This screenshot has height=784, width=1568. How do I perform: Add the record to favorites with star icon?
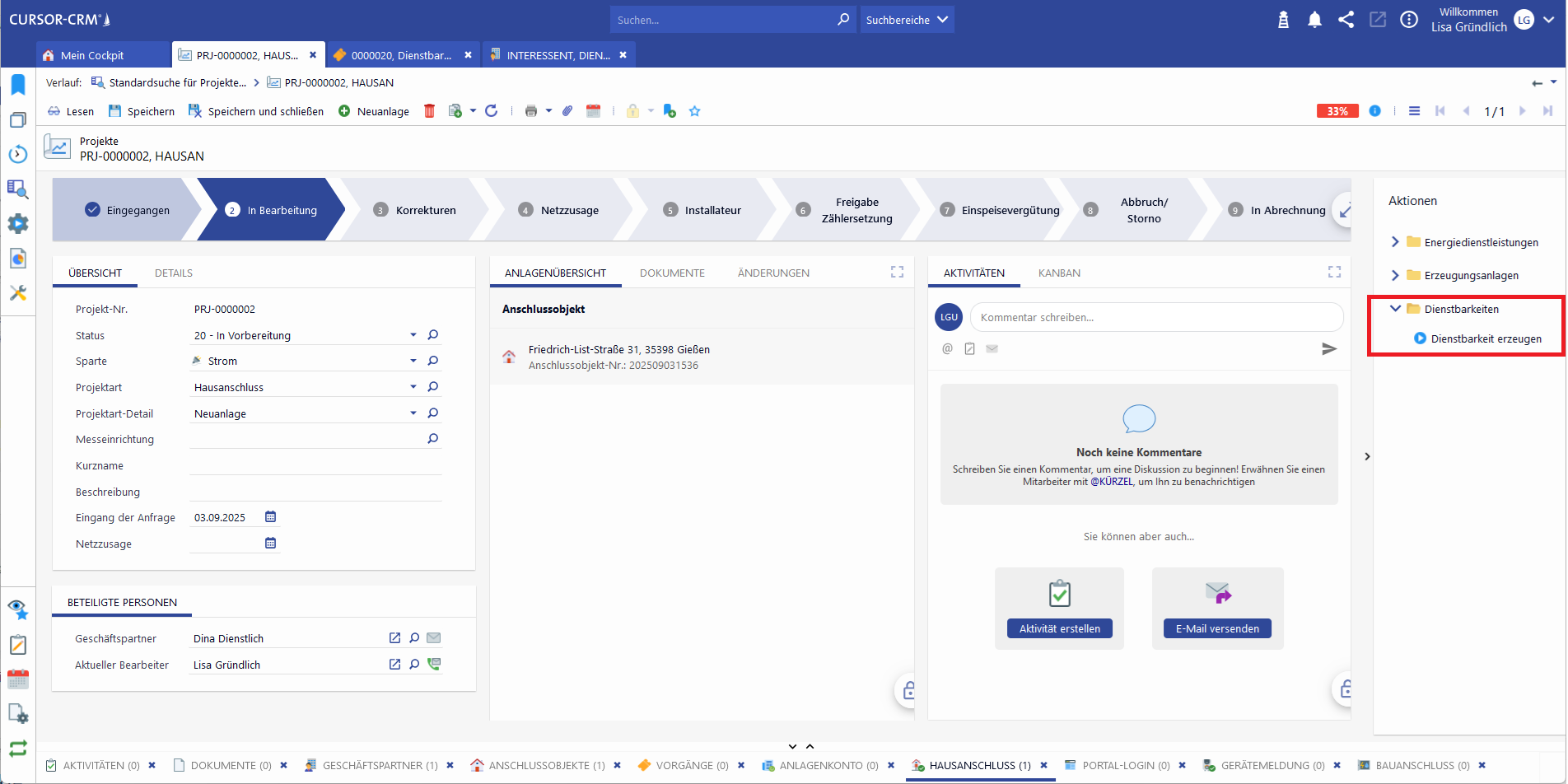(x=694, y=111)
